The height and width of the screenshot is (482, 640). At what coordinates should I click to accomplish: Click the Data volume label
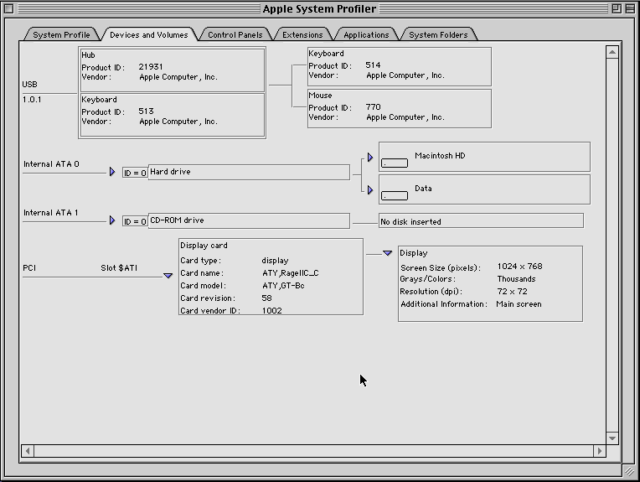pyautogui.click(x=423, y=188)
